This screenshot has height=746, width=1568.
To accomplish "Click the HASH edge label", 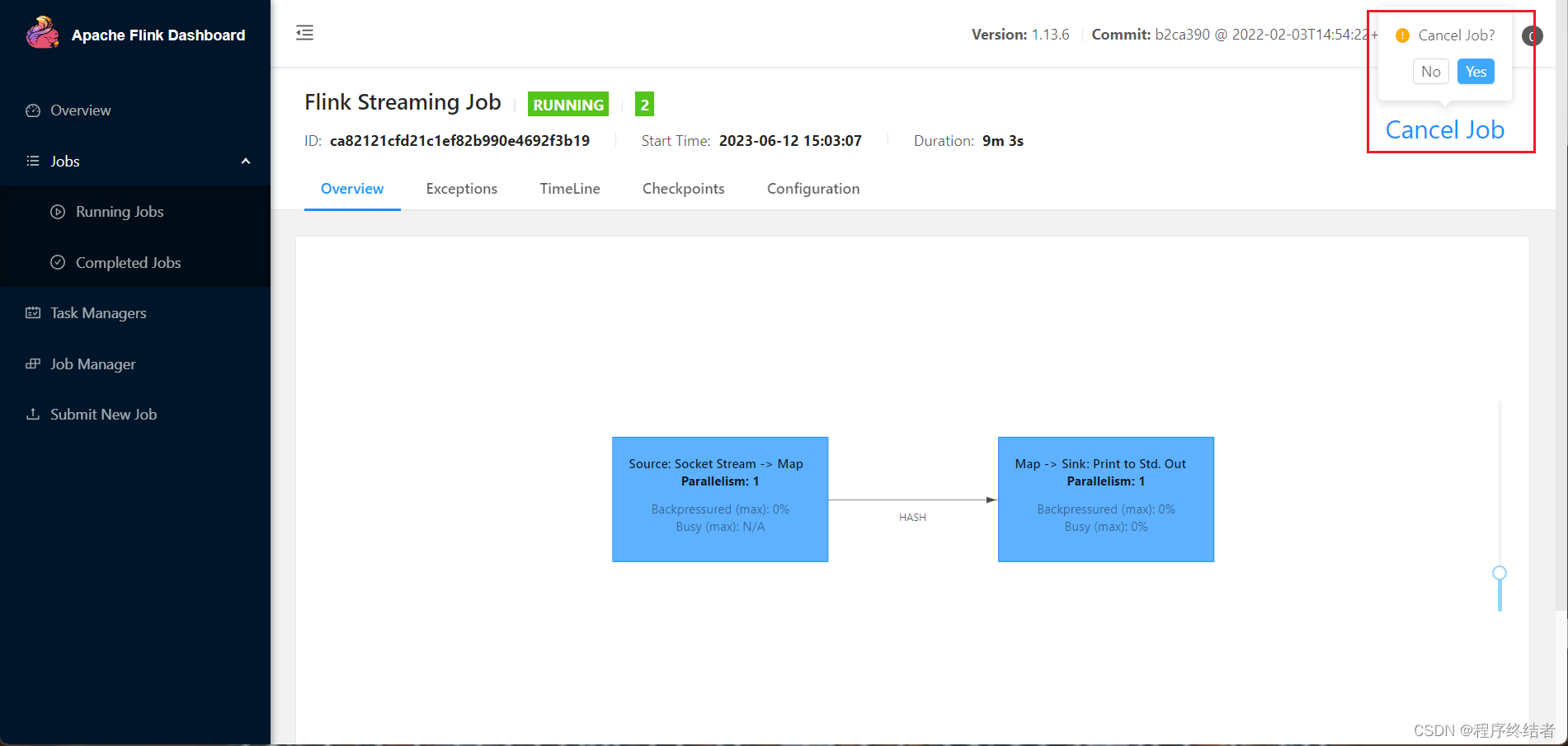I will tap(912, 518).
